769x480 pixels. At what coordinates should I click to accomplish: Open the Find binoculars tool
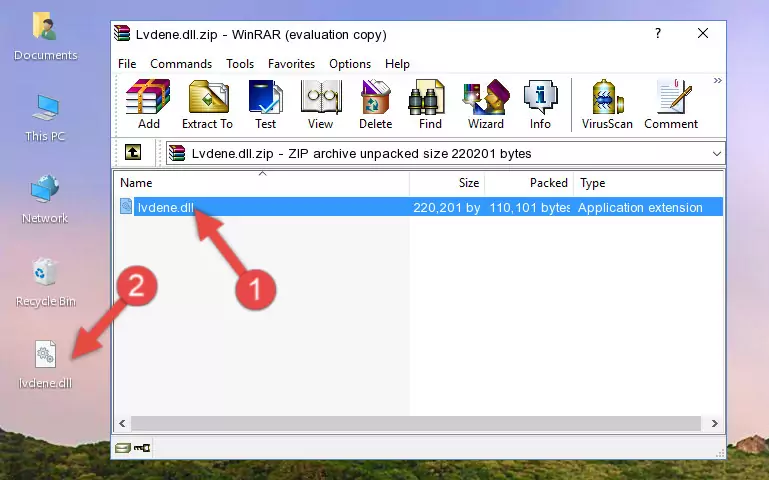tap(430, 104)
